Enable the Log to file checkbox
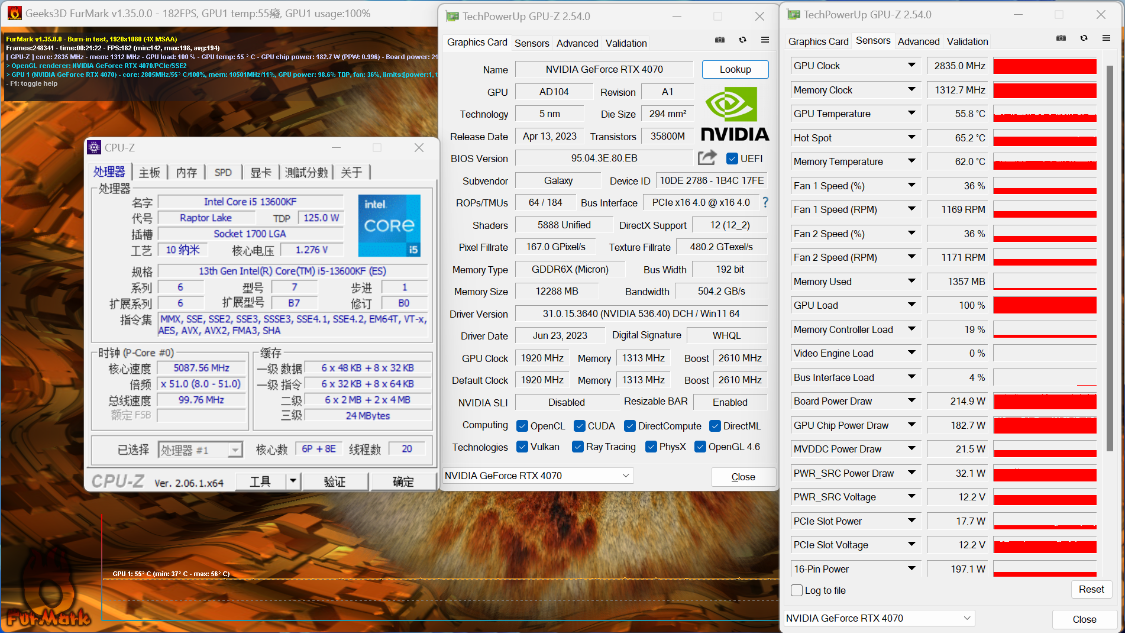 [x=795, y=591]
